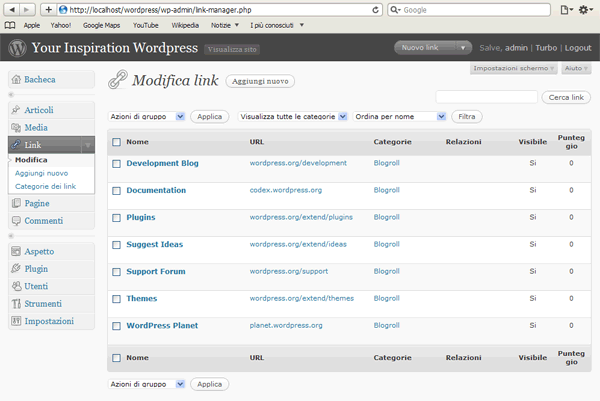The image size is (600, 401).
Task: Check the Documentation row checkbox
Action: click(x=116, y=191)
